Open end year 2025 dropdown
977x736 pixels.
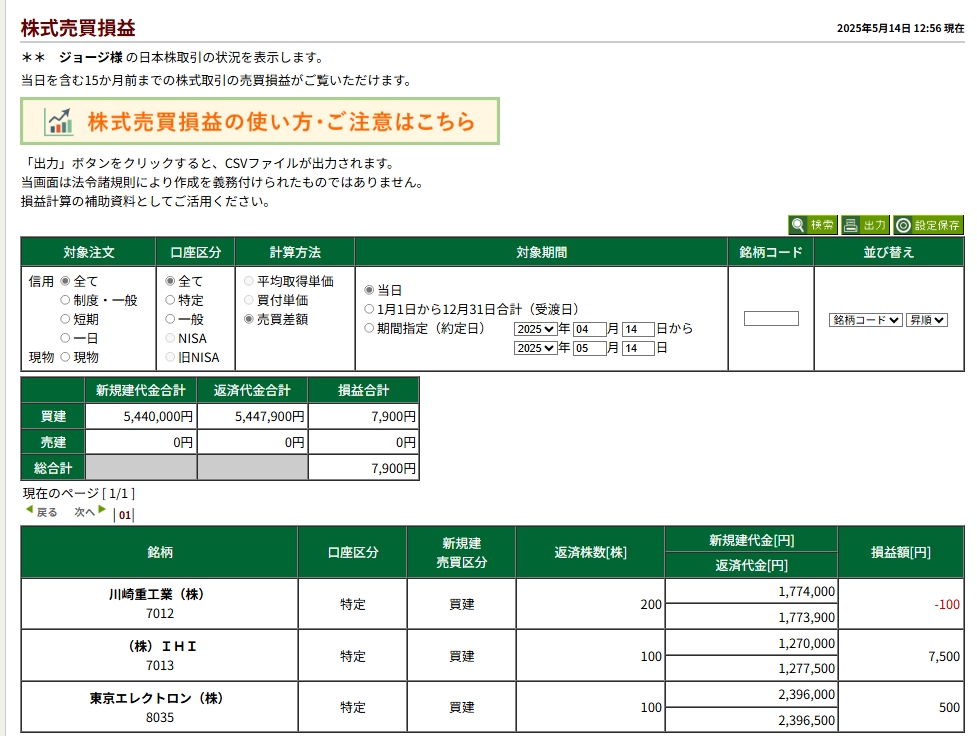[535, 348]
